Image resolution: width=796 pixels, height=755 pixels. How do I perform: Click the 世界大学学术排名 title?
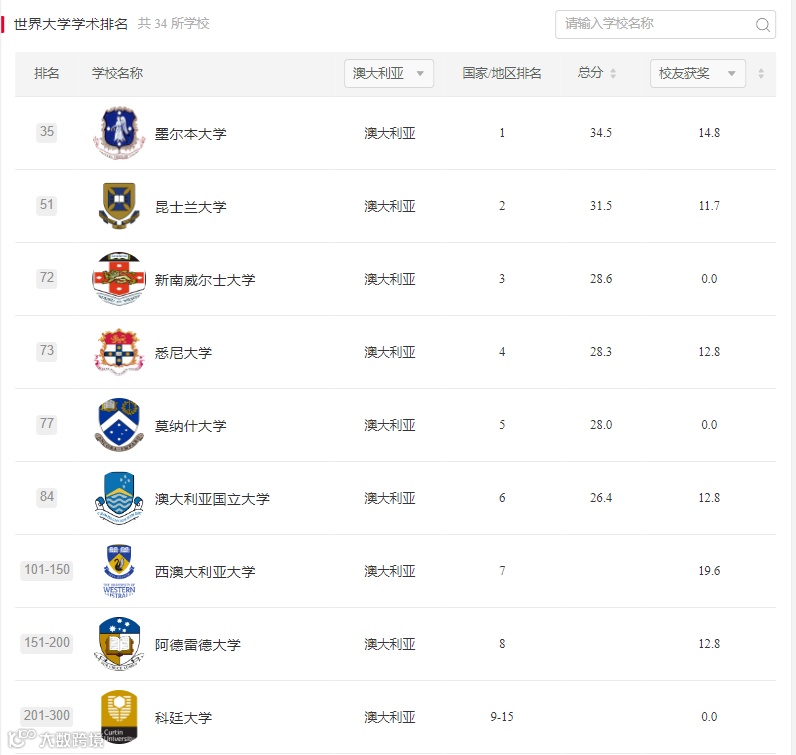tap(71, 24)
